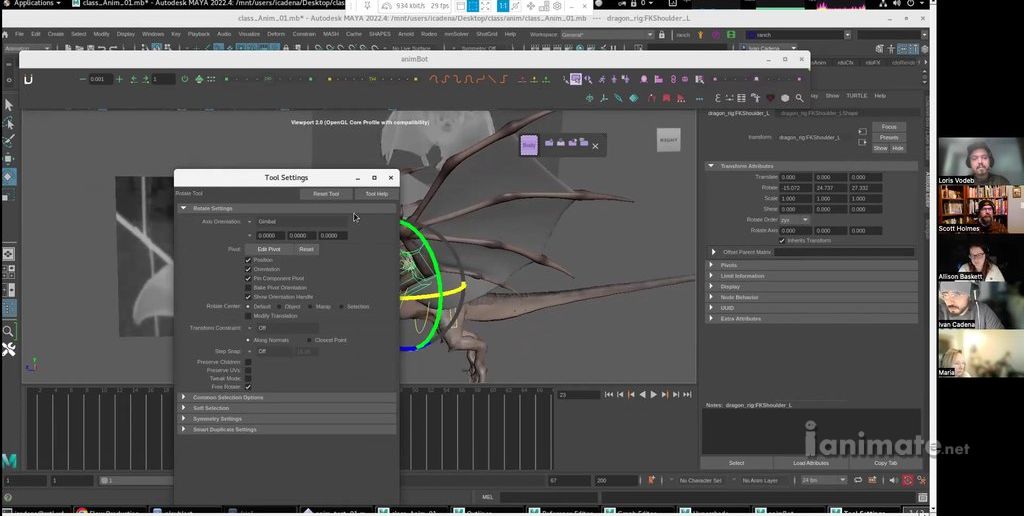Click the Play backwards button
This screenshot has width=1024, height=516.
(643, 395)
